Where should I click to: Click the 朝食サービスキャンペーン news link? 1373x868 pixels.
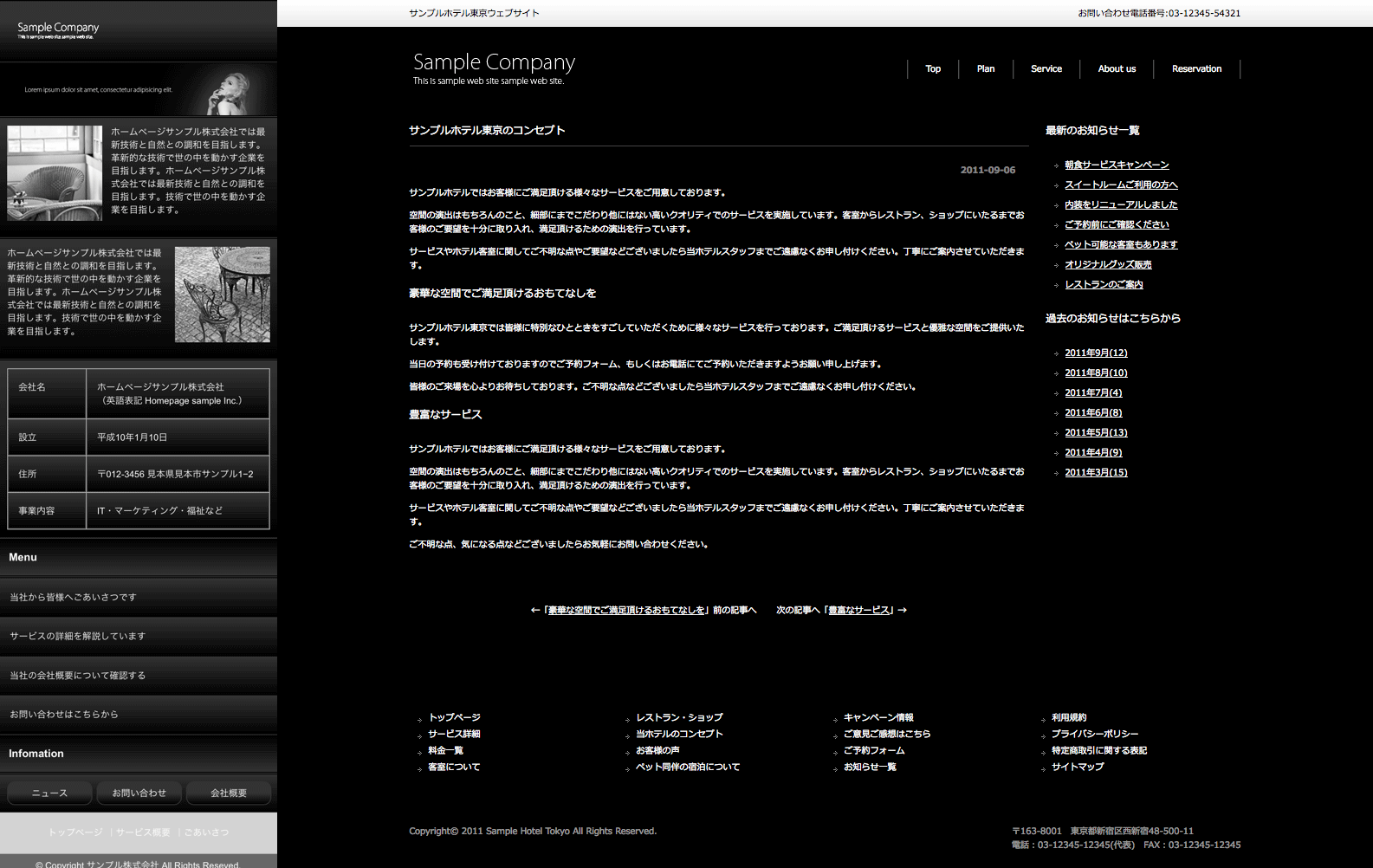1116,165
